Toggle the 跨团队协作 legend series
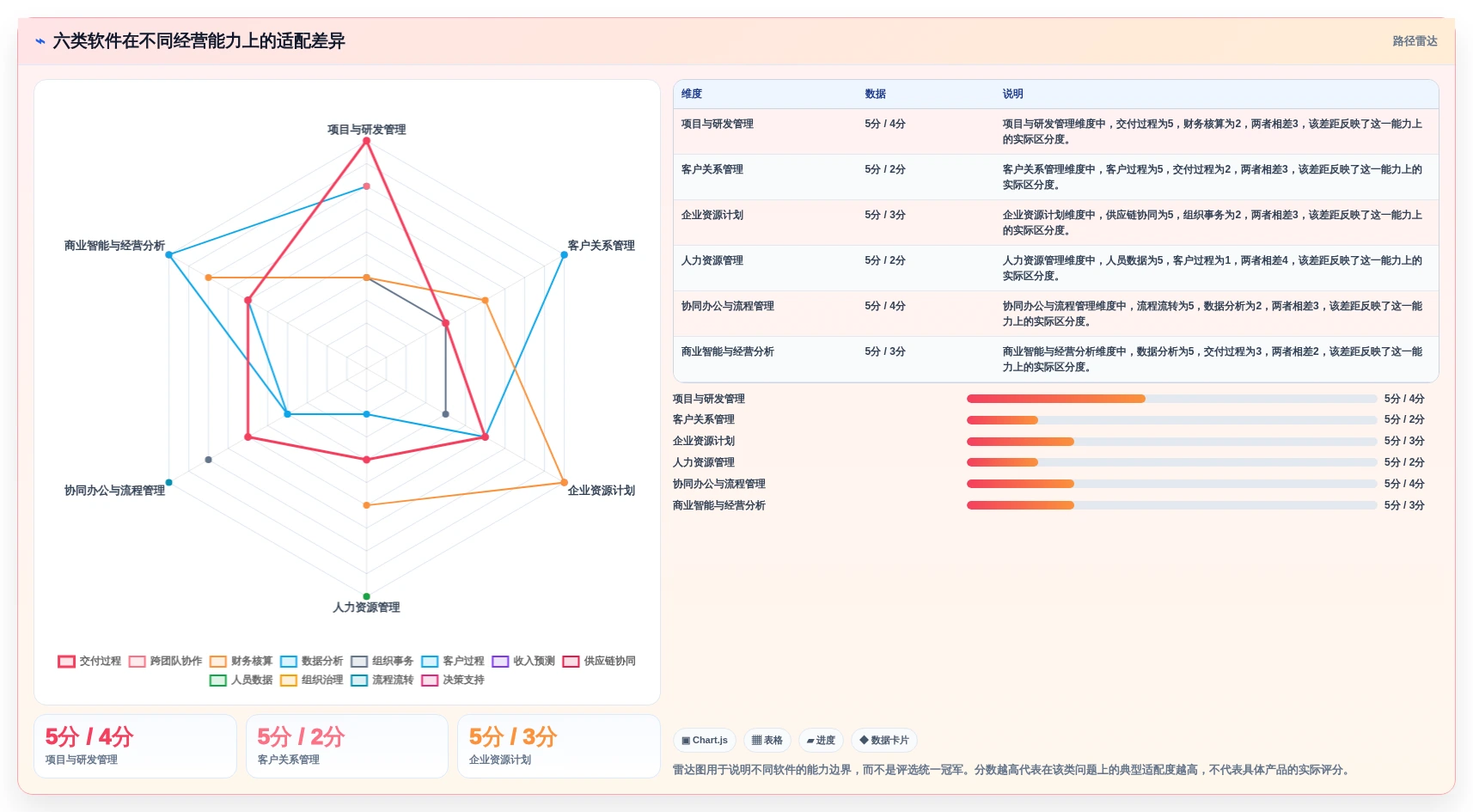1473x812 pixels. coord(165,661)
